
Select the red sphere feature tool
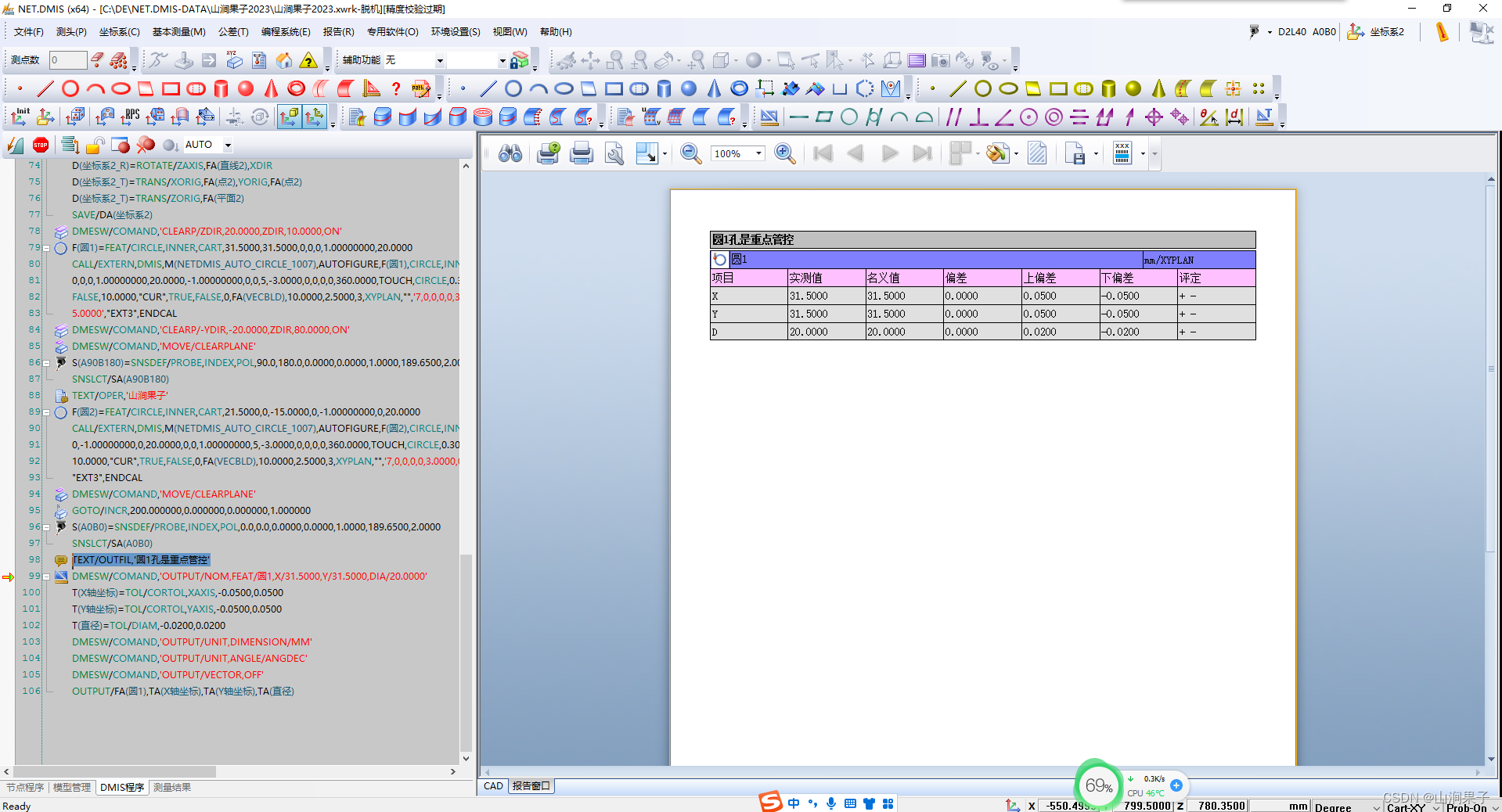[x=246, y=88]
